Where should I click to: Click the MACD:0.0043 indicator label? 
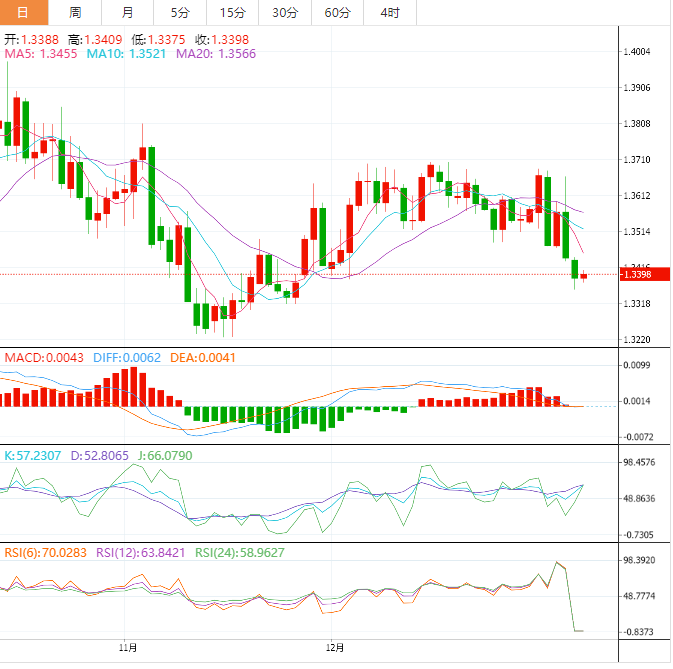coord(44,358)
